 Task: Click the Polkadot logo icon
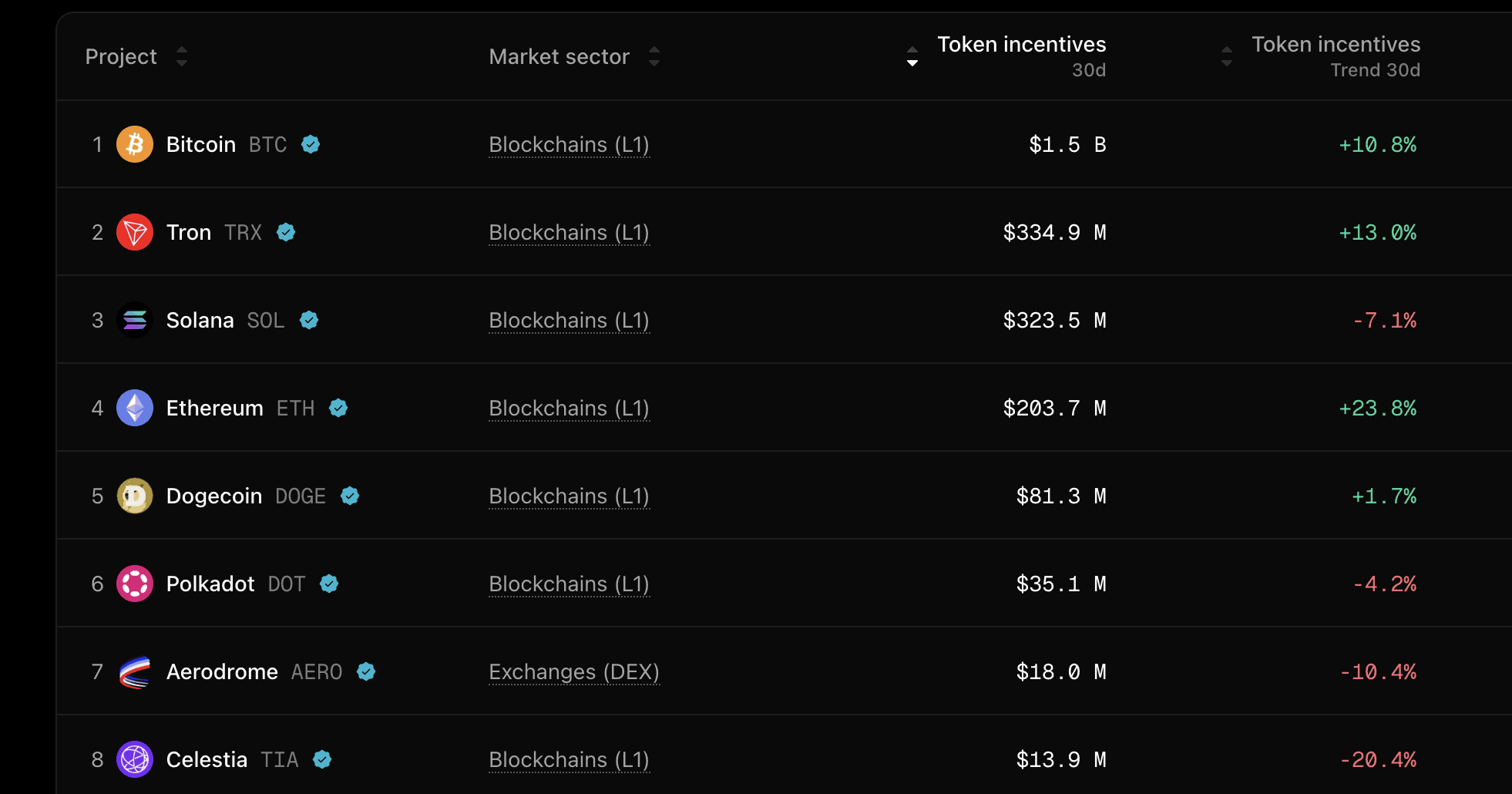(135, 584)
